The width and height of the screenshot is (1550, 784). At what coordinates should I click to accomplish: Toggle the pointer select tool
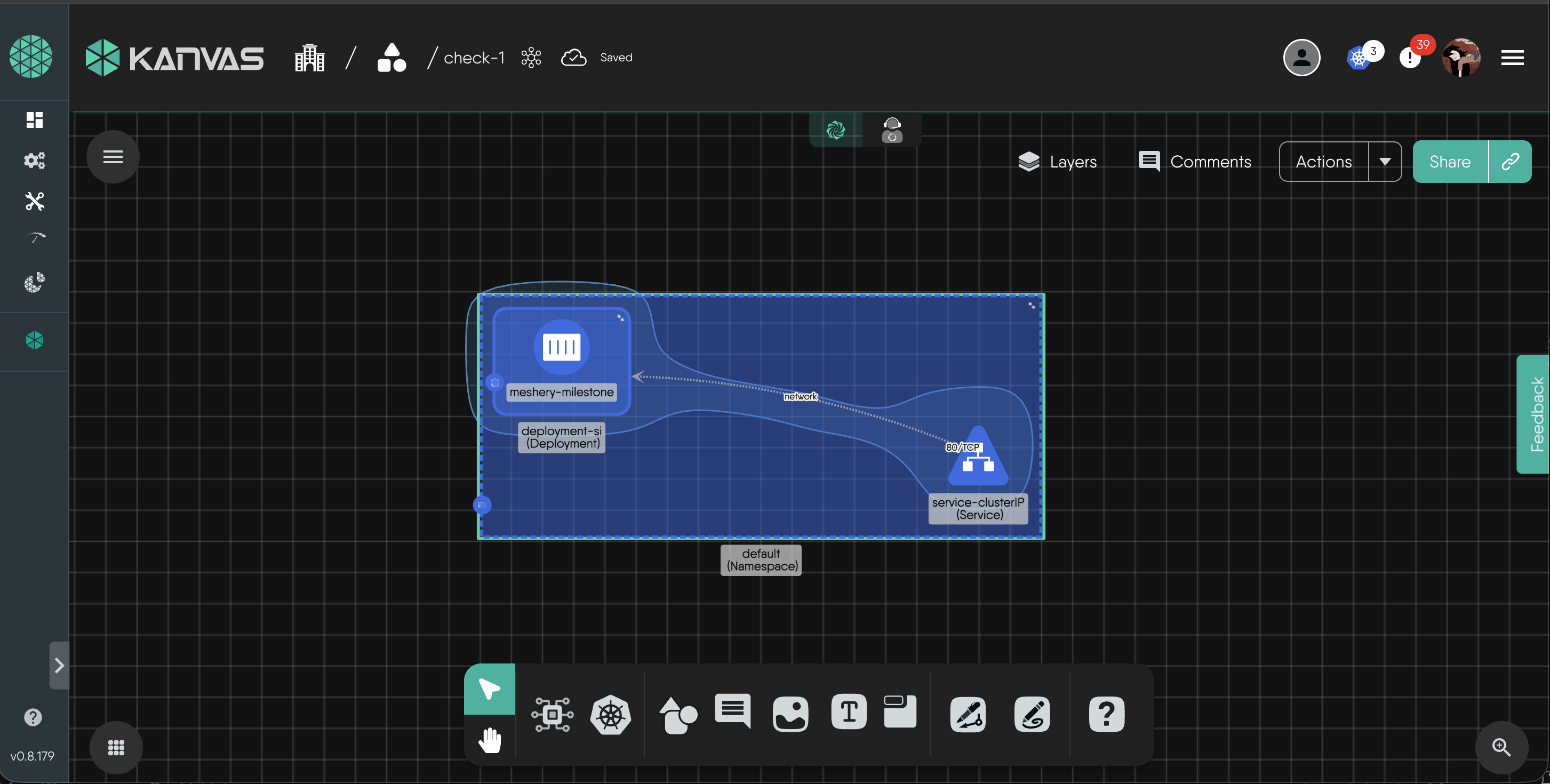[490, 689]
